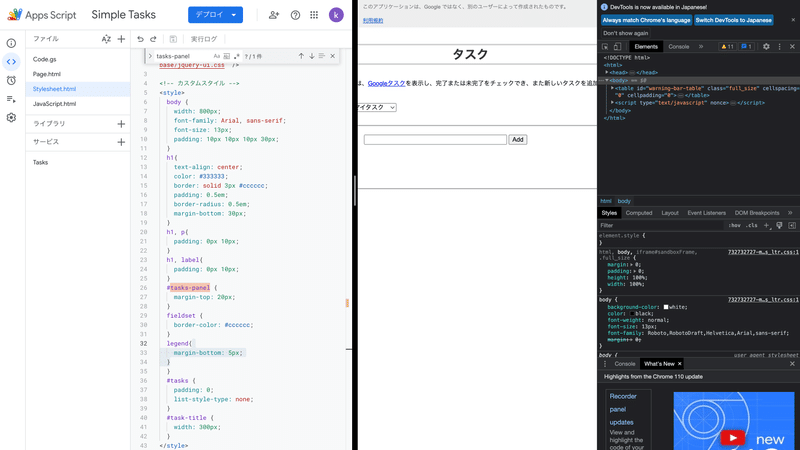
Task: Open the account avatar with letter k
Action: coord(336,15)
